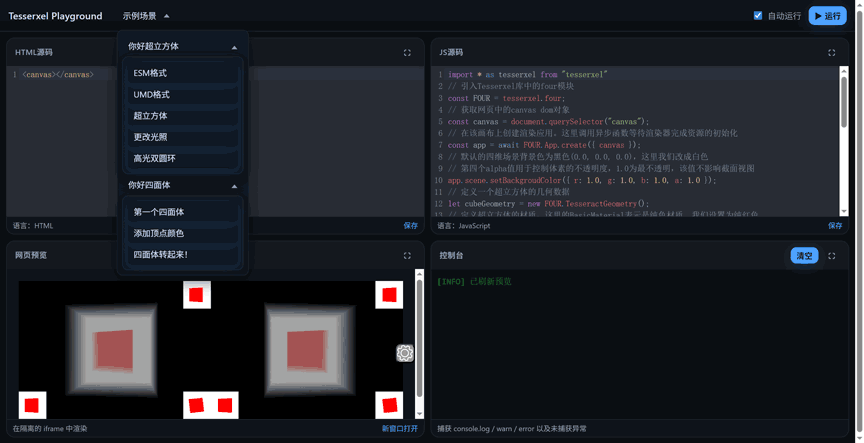Click the right tesseract render in preview
The width and height of the screenshot is (864, 443).
point(310,350)
